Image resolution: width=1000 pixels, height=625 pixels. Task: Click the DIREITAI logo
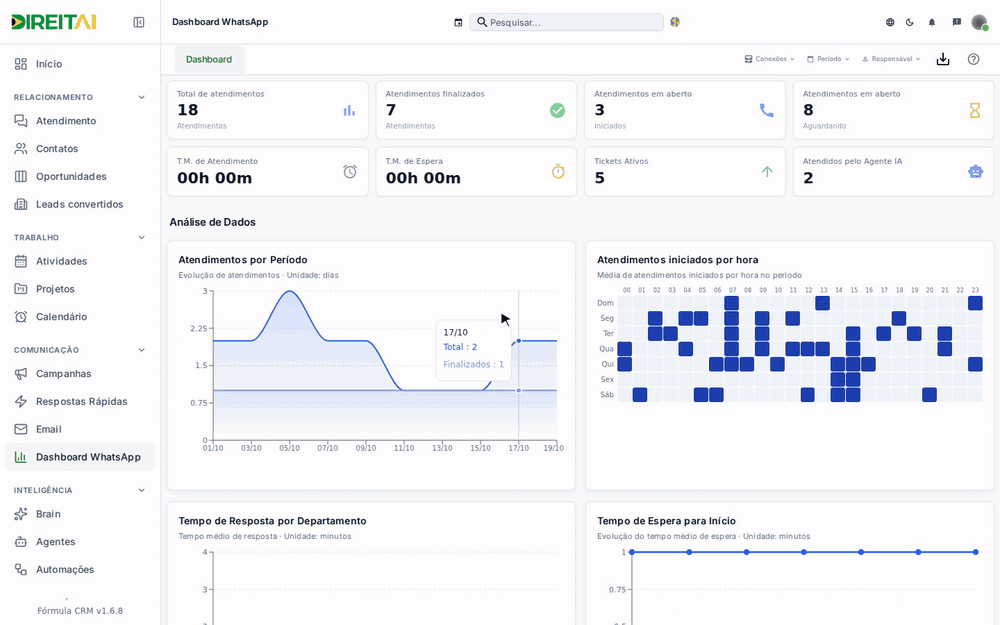click(54, 22)
